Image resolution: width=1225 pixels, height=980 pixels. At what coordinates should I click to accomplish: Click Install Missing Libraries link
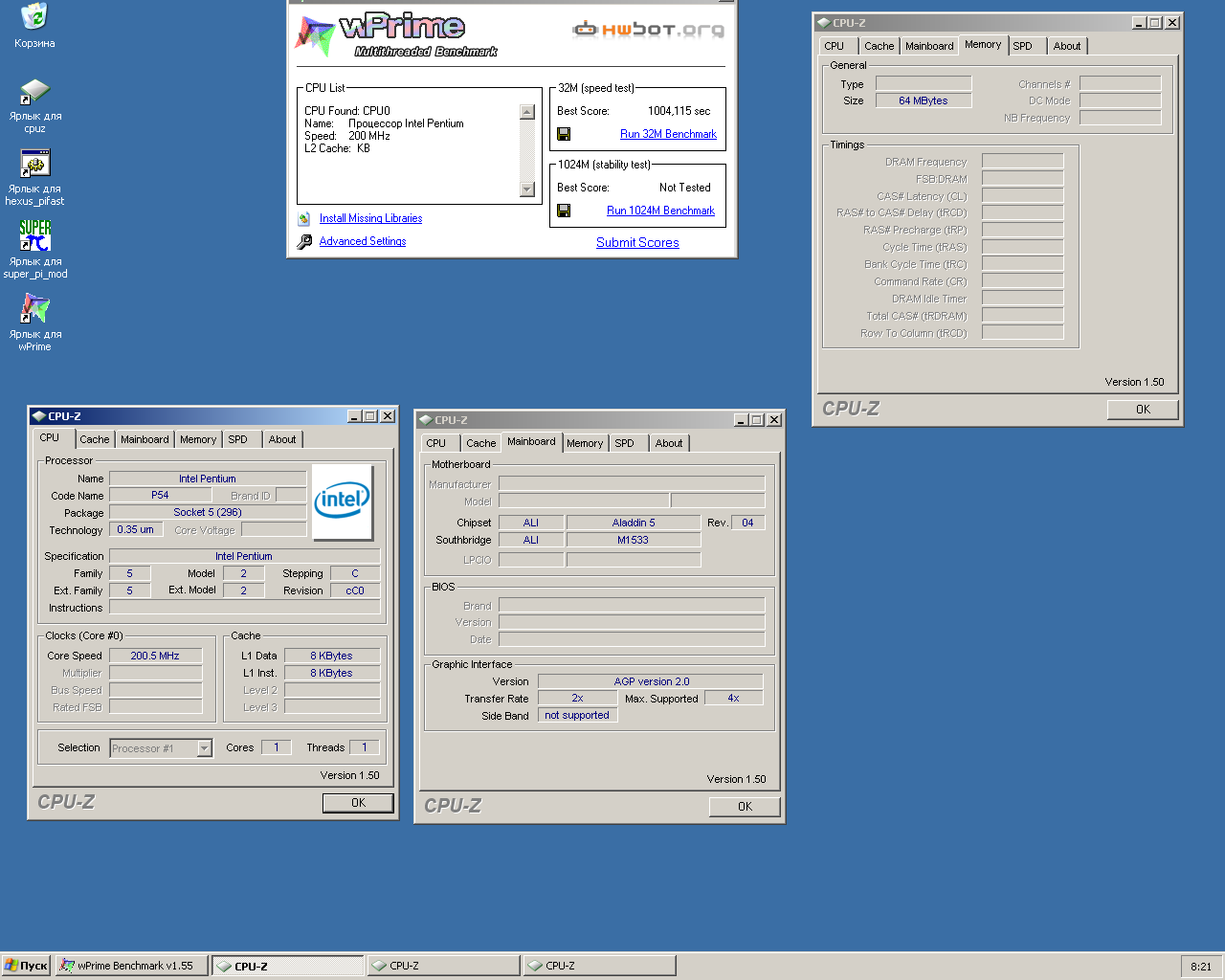[370, 218]
